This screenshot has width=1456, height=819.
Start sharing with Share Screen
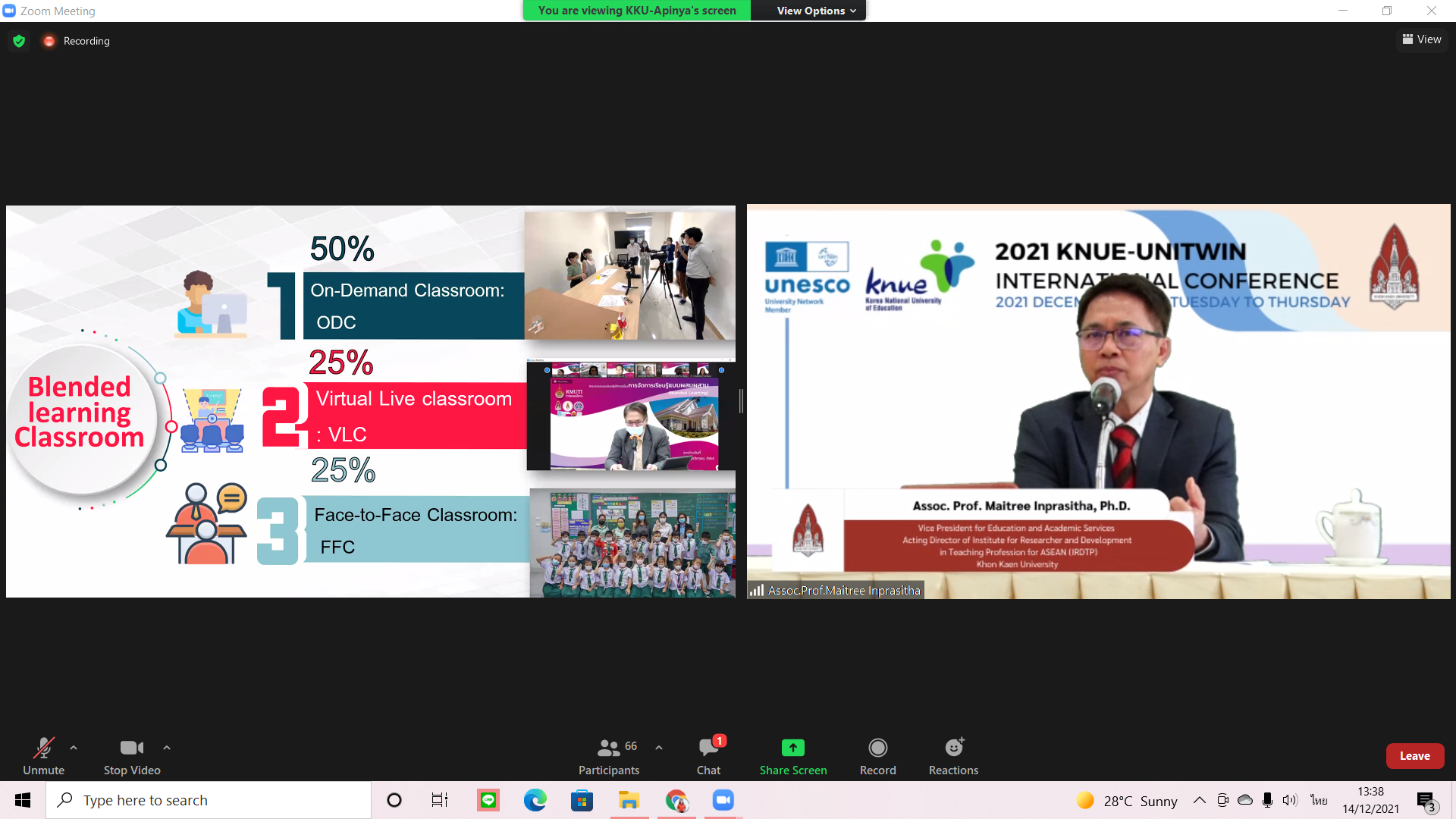pos(793,756)
